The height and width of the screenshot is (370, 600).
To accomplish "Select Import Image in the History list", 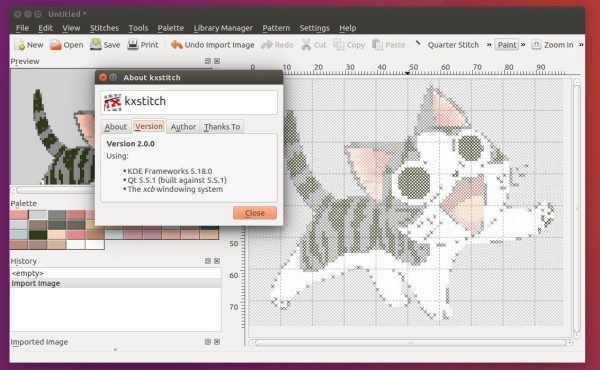I will (x=116, y=283).
